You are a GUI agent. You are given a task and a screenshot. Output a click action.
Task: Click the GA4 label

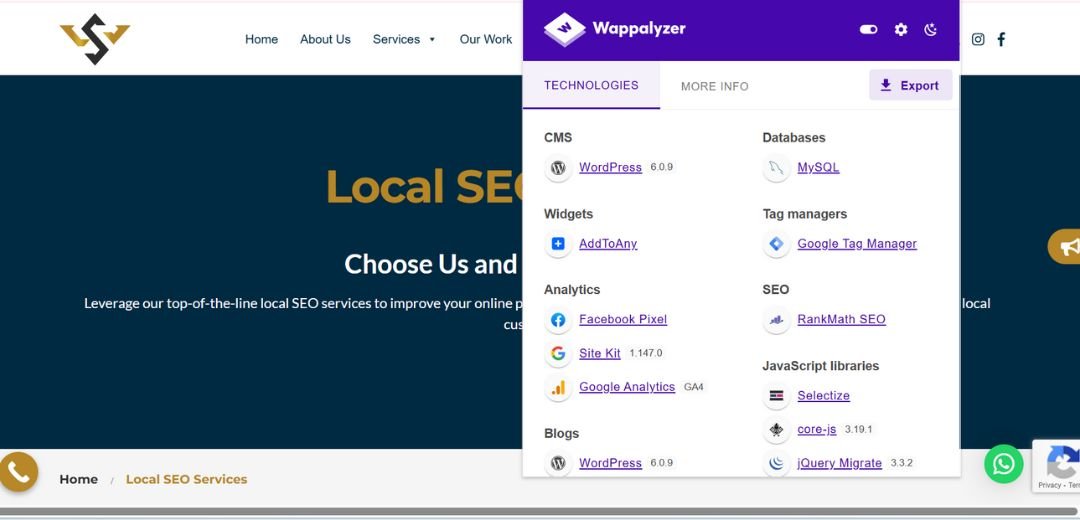click(x=694, y=387)
